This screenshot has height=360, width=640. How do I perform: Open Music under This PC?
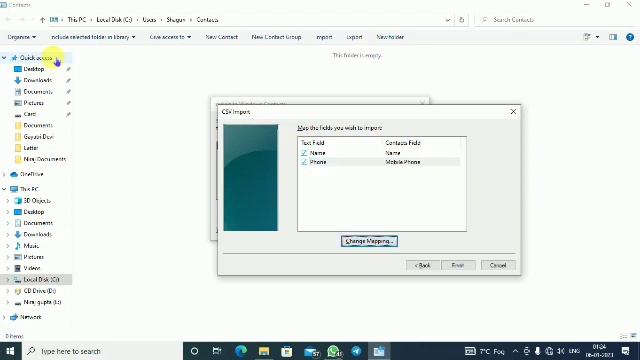coord(31,246)
